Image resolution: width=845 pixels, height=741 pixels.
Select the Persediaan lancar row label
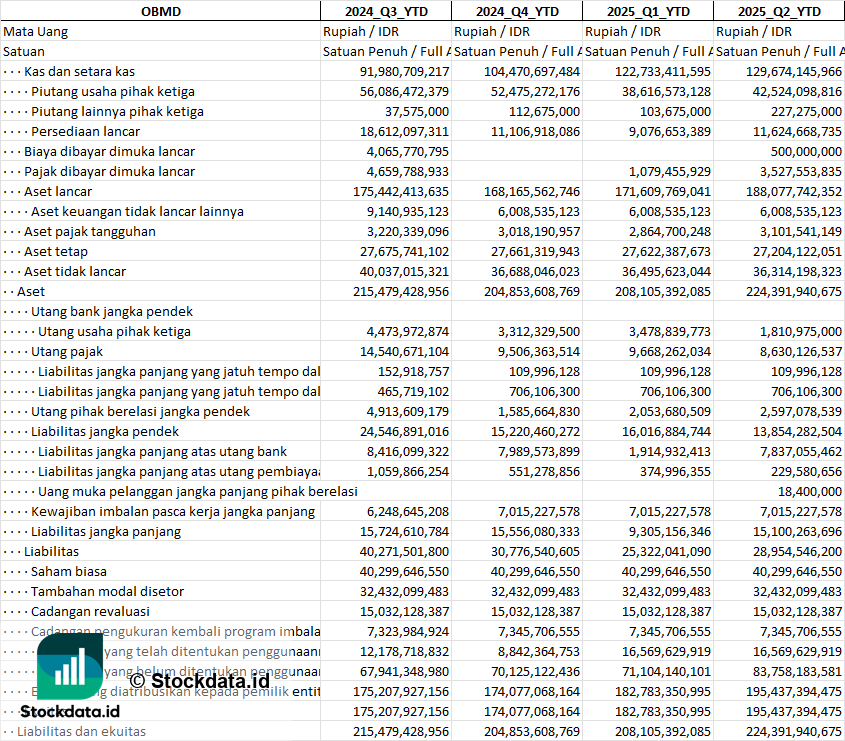85,131
